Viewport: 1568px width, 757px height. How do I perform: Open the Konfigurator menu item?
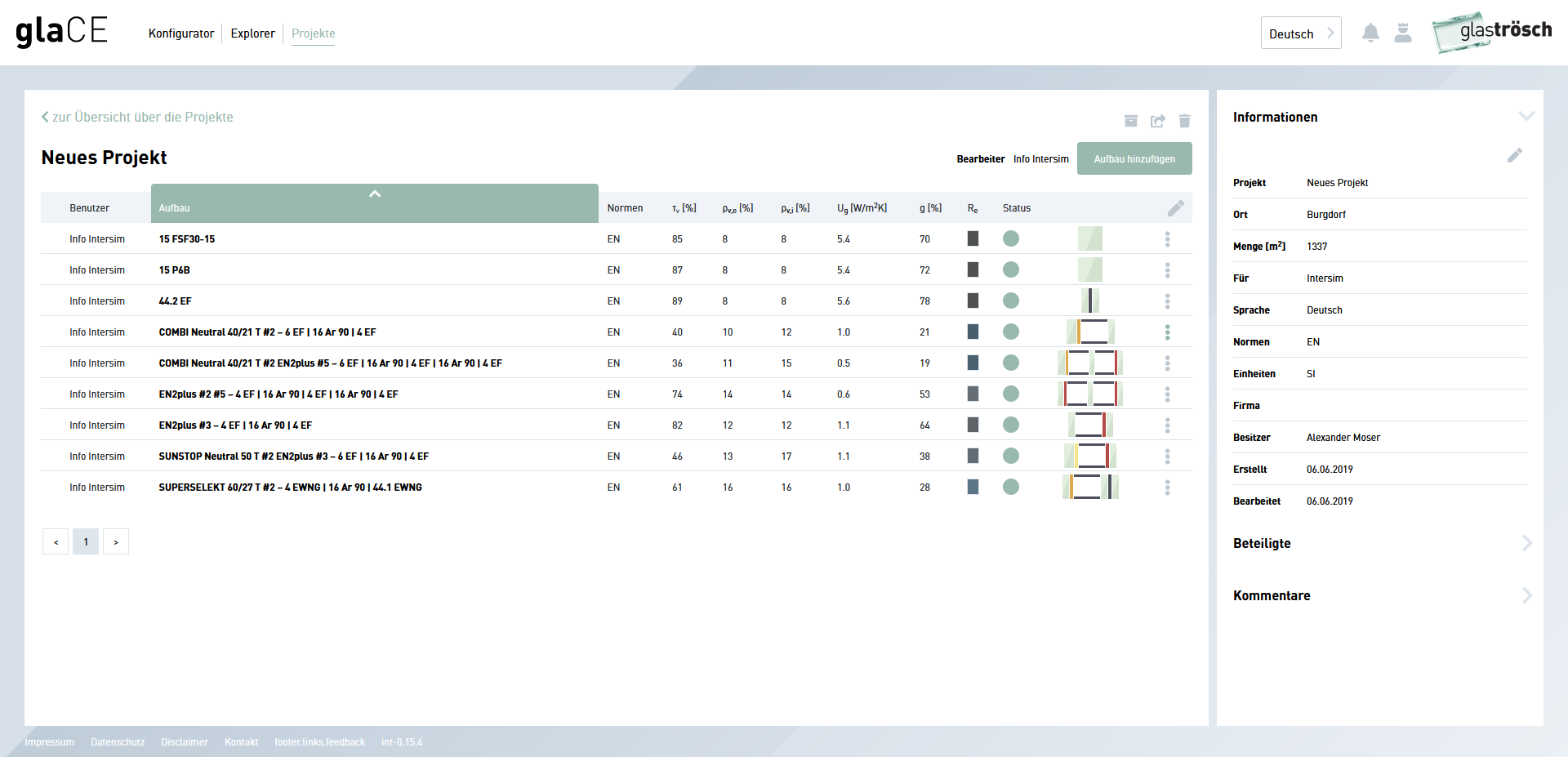[181, 33]
